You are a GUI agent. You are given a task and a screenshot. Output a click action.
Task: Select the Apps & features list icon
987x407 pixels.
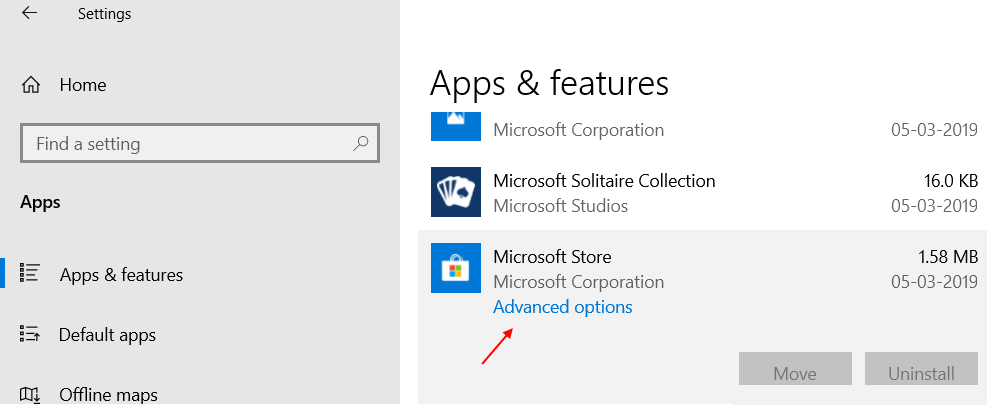(x=30, y=272)
